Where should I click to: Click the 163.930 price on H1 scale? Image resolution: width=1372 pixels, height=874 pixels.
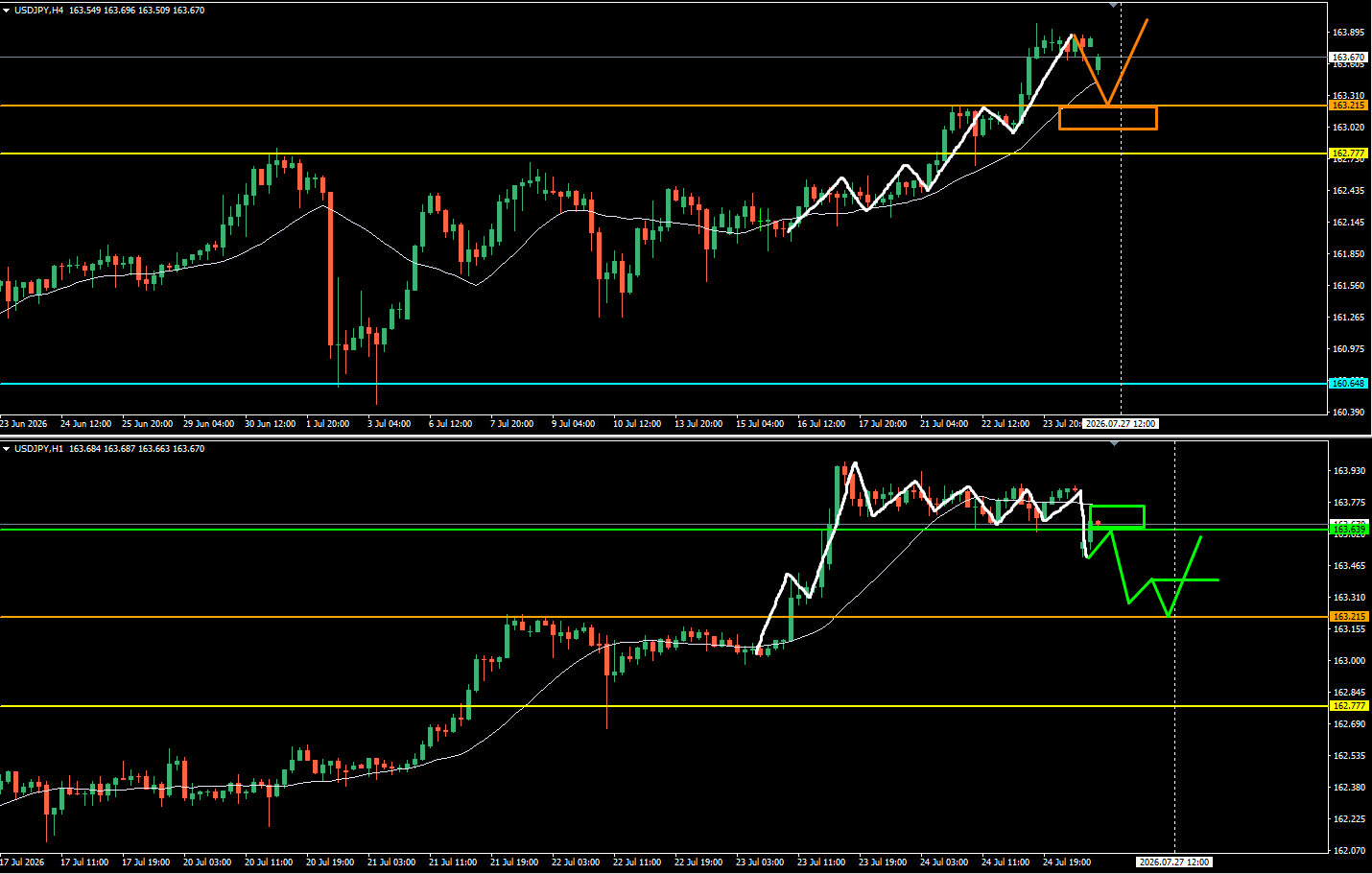1348,471
